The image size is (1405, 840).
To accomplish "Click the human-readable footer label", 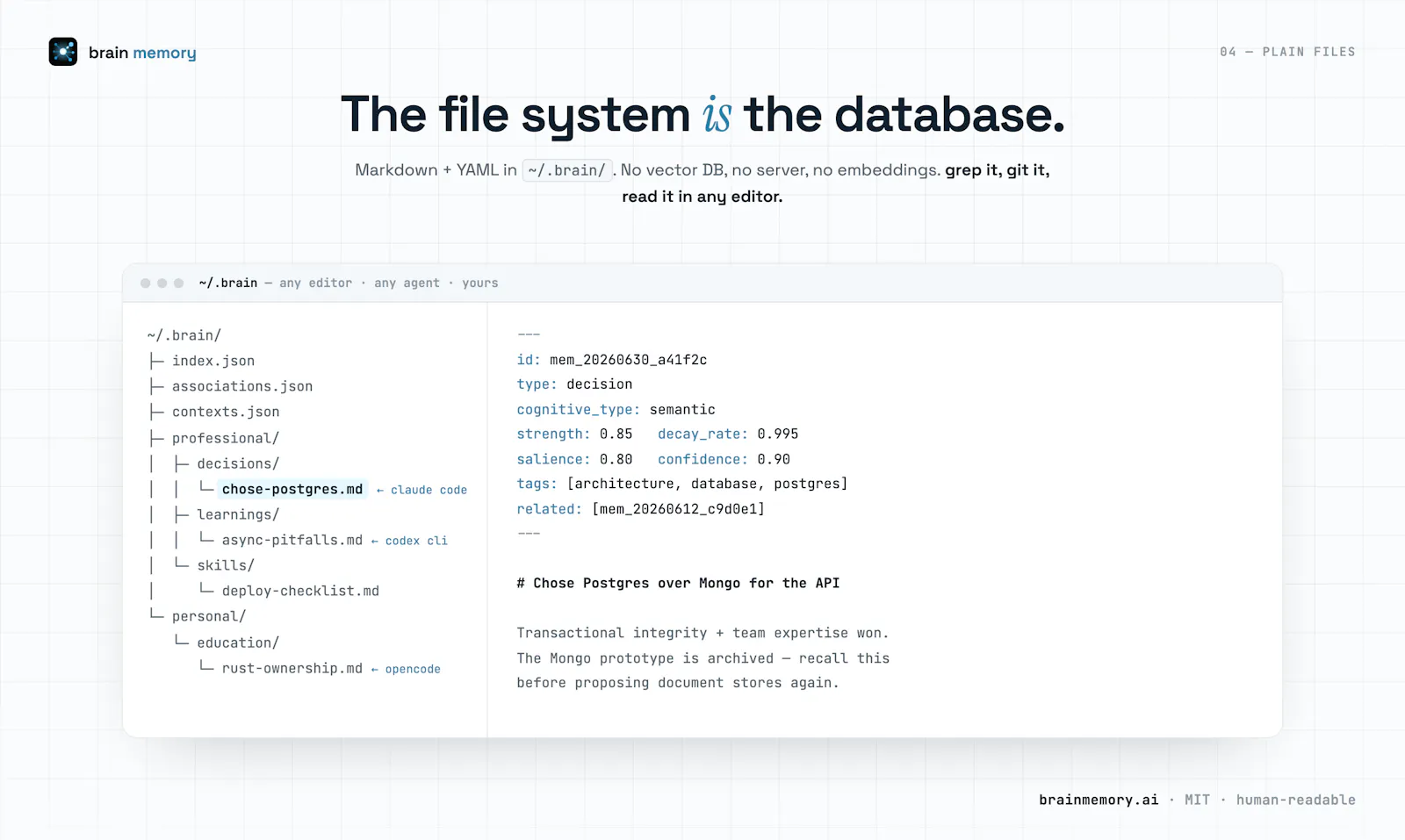I will click(1296, 800).
